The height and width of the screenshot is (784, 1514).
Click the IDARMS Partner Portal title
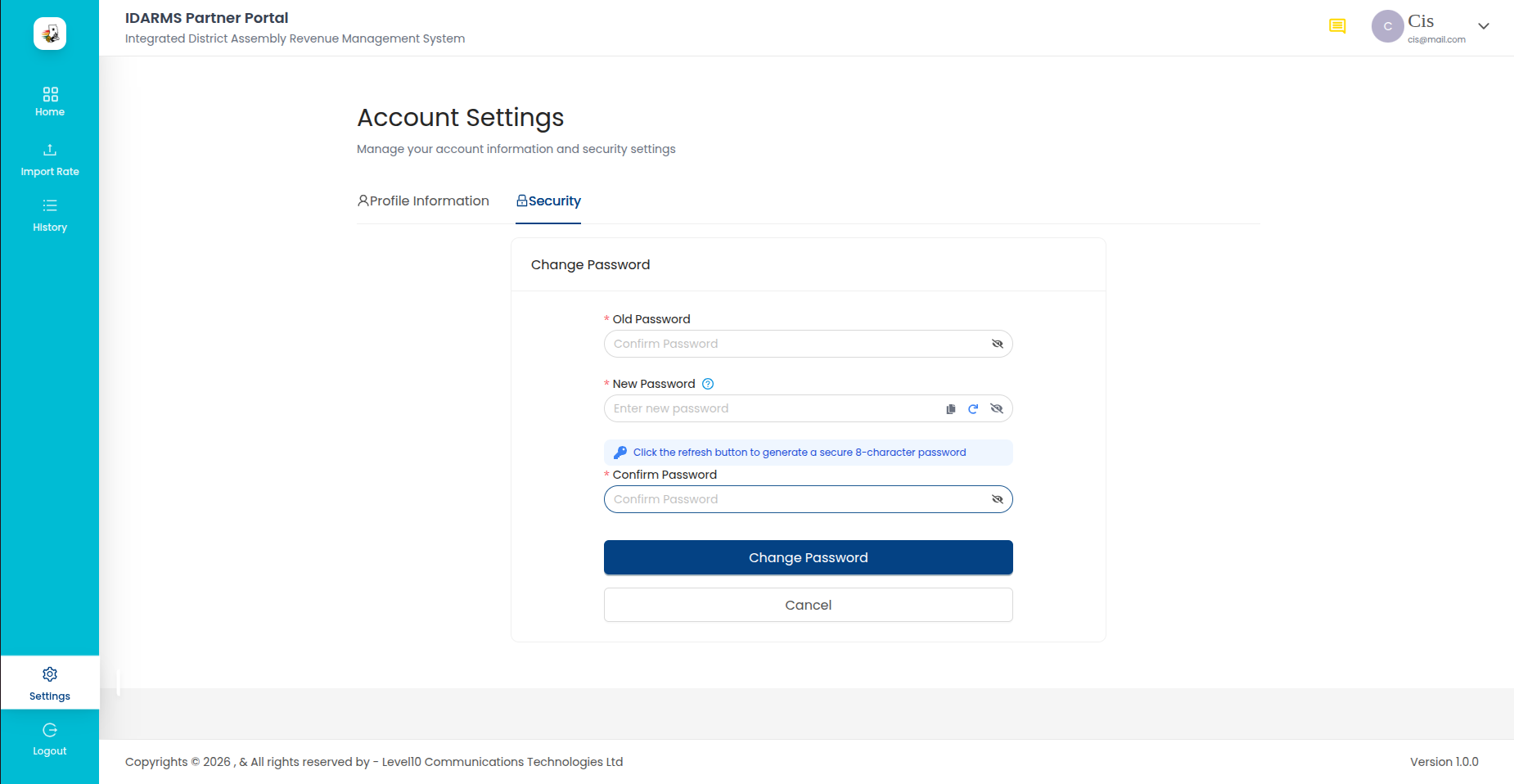(206, 18)
